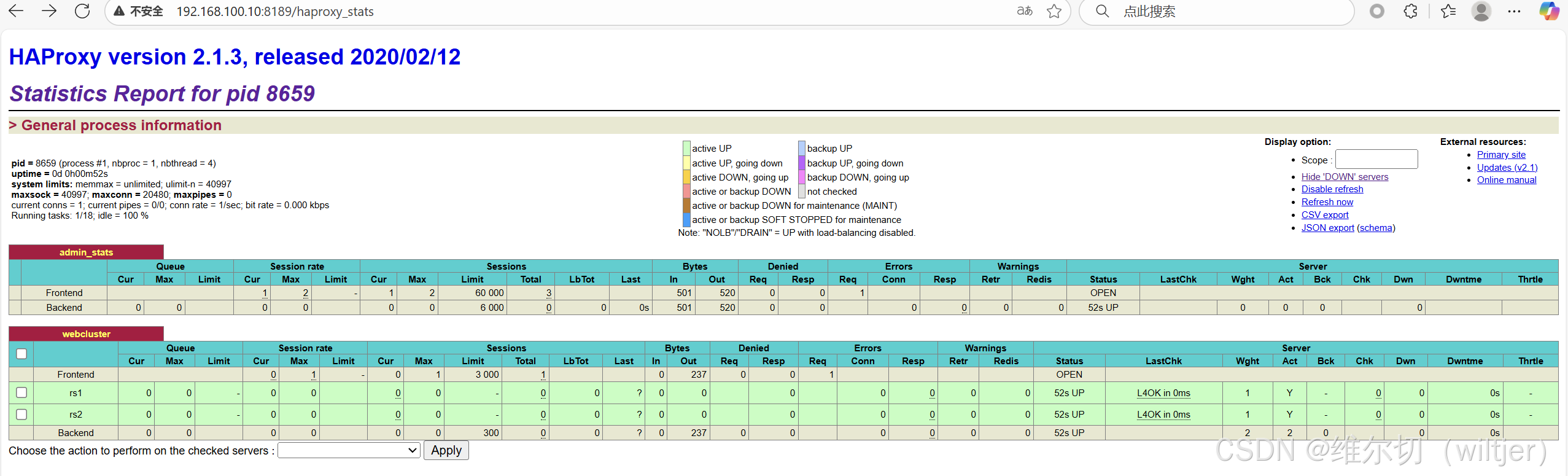
Task: Focus the Scope input field
Action: click(1376, 159)
